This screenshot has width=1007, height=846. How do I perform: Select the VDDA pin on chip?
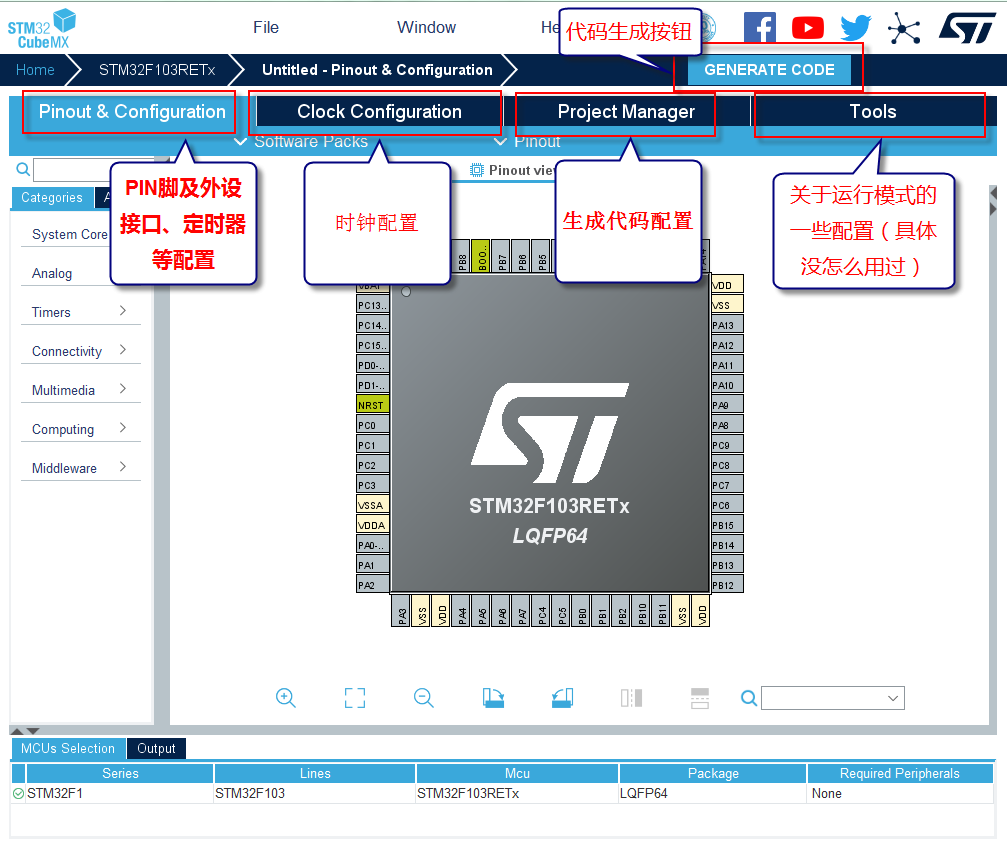[x=372, y=525]
